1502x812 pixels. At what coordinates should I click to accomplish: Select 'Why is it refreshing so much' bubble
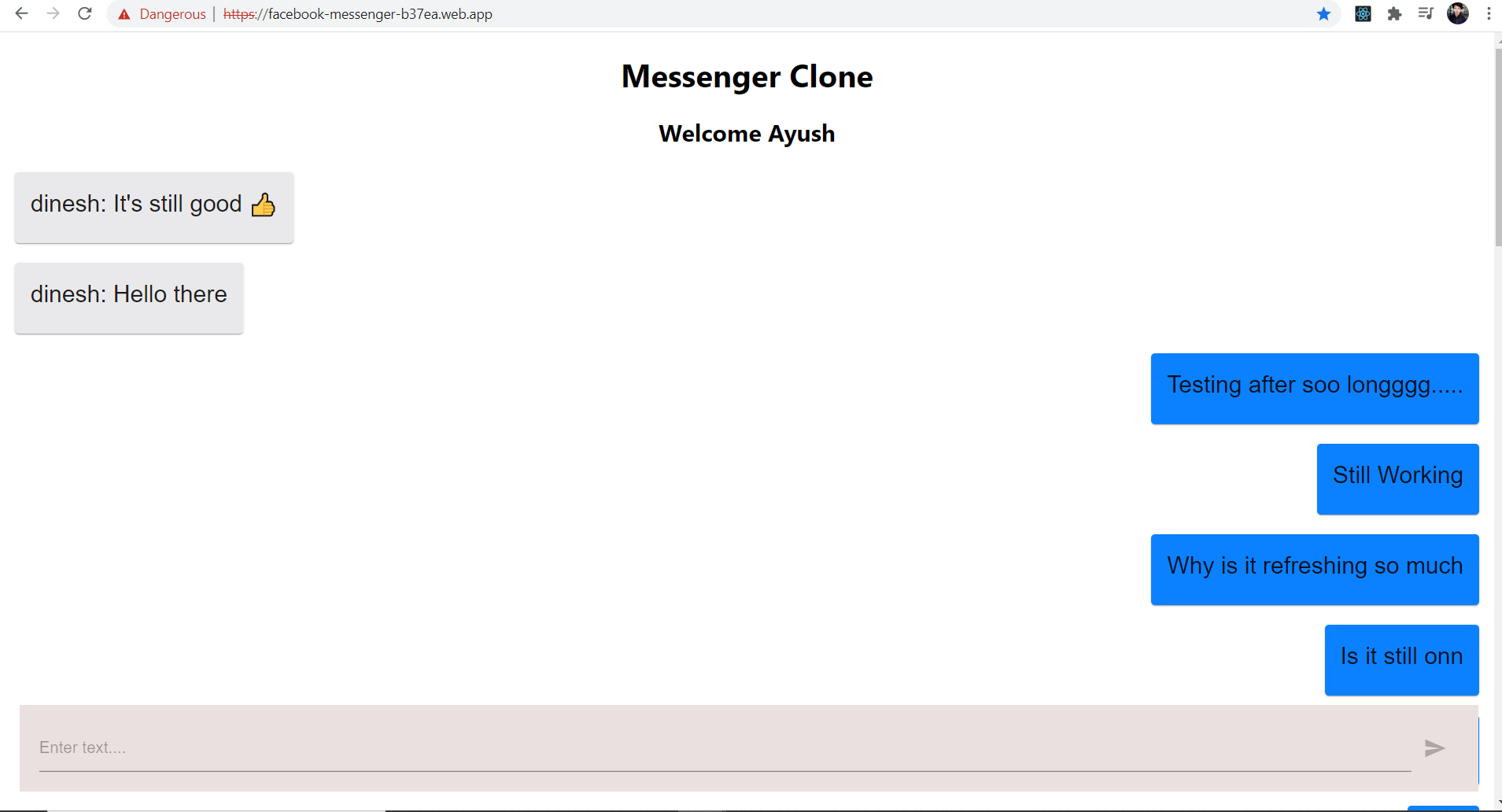pos(1314,570)
